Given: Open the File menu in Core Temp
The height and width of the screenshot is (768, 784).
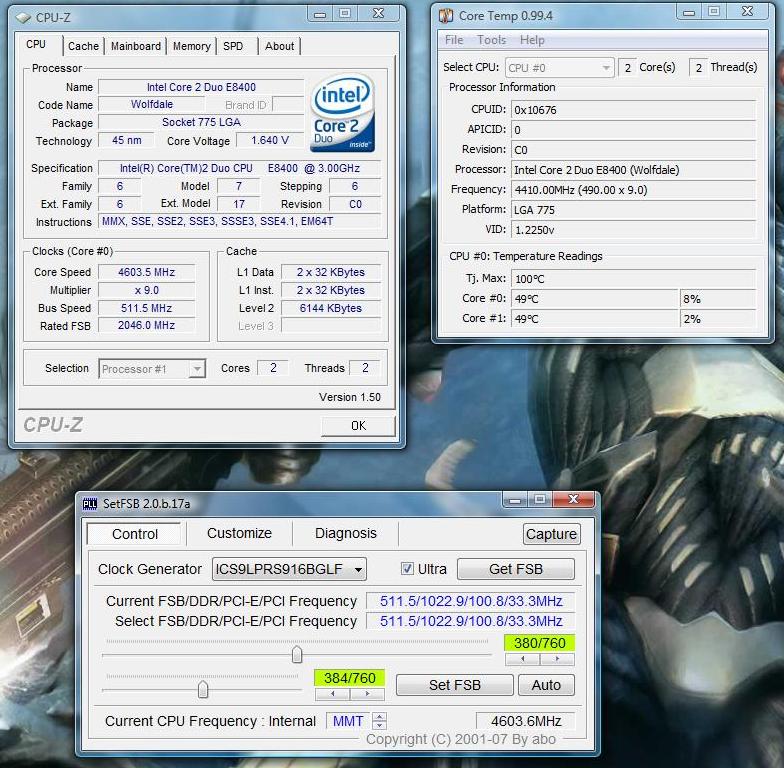Looking at the screenshot, I should (454, 40).
